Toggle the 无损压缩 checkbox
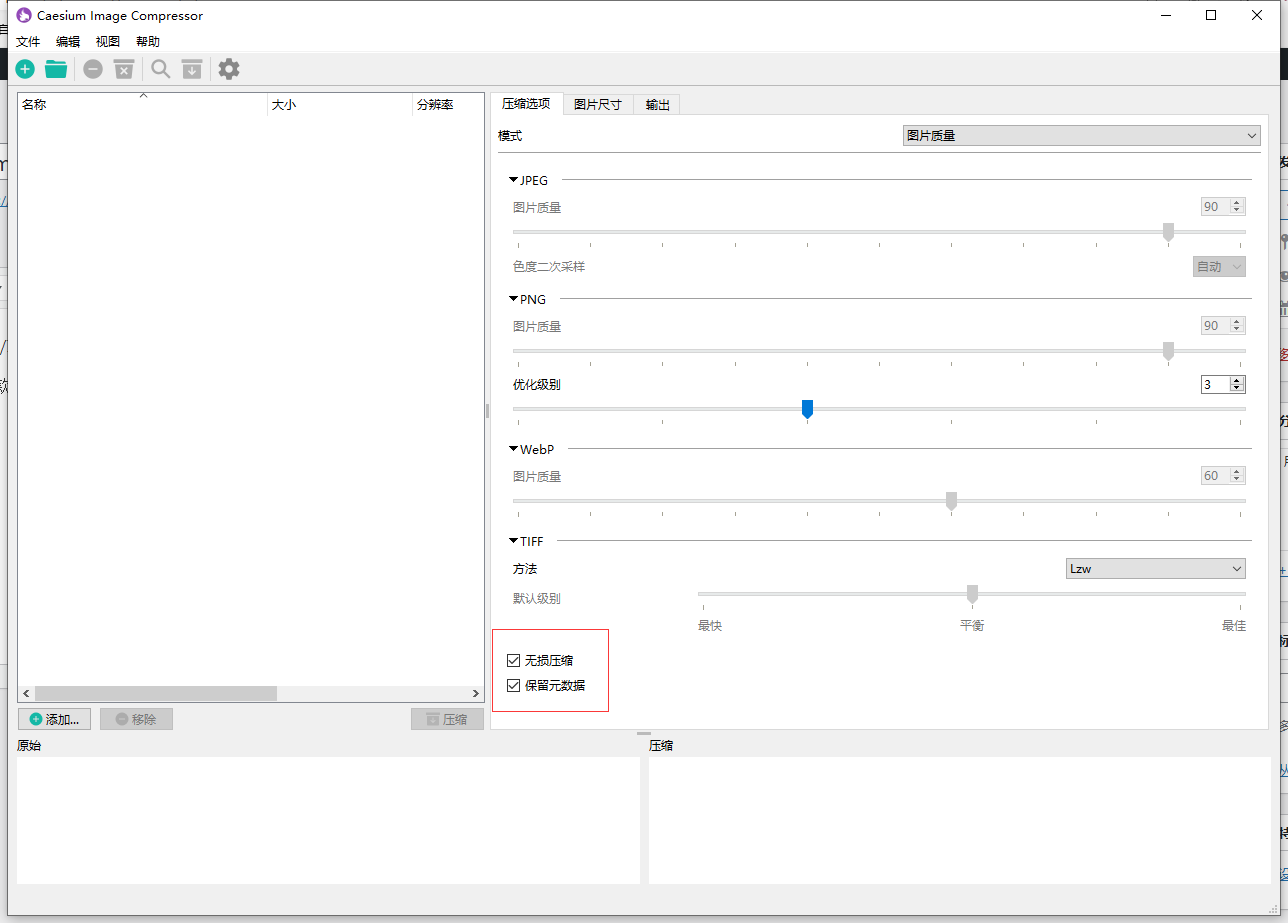1288x923 pixels. point(514,661)
